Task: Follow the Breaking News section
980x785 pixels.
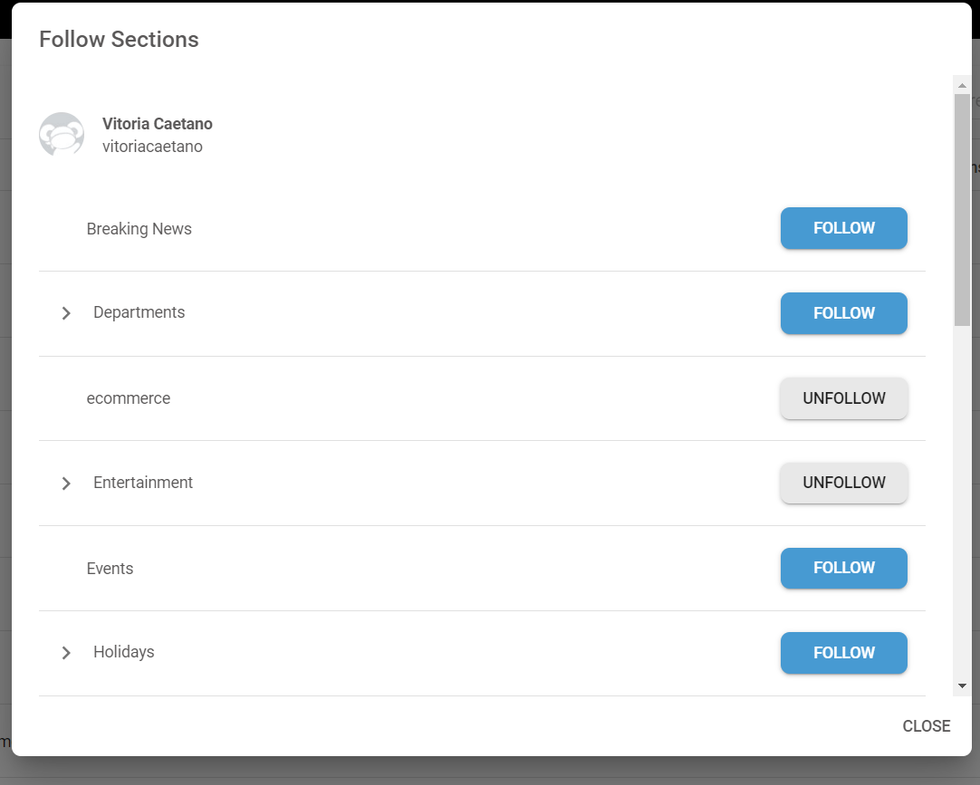Action: click(x=843, y=228)
